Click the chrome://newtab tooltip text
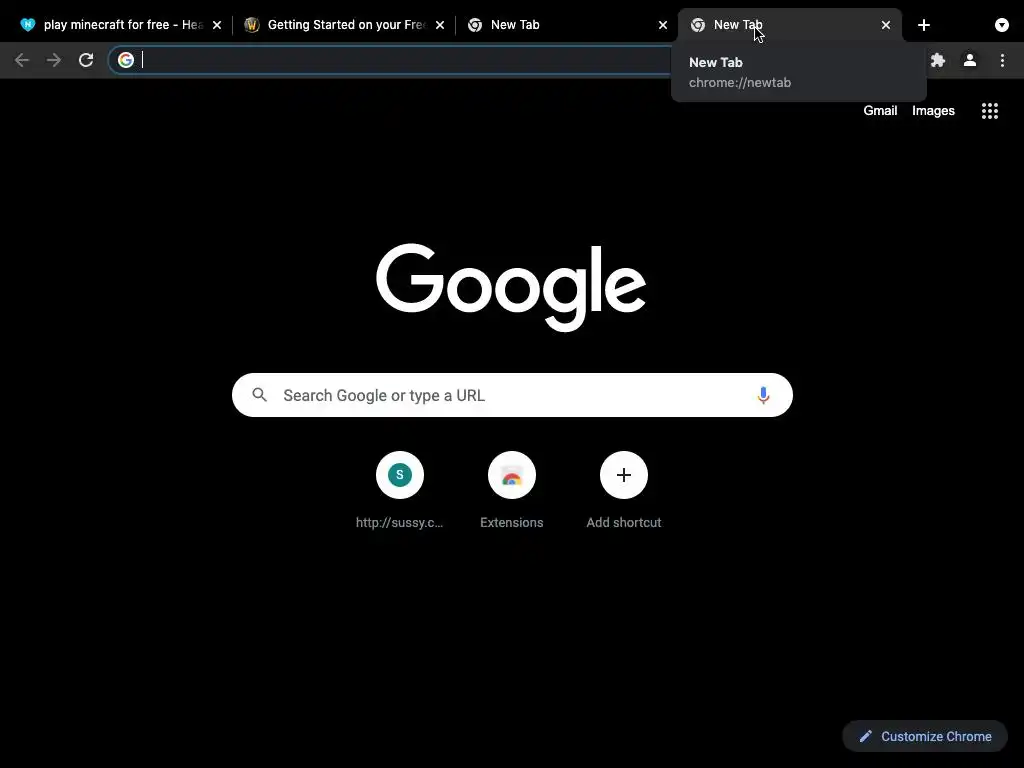The image size is (1024, 768). tap(739, 82)
